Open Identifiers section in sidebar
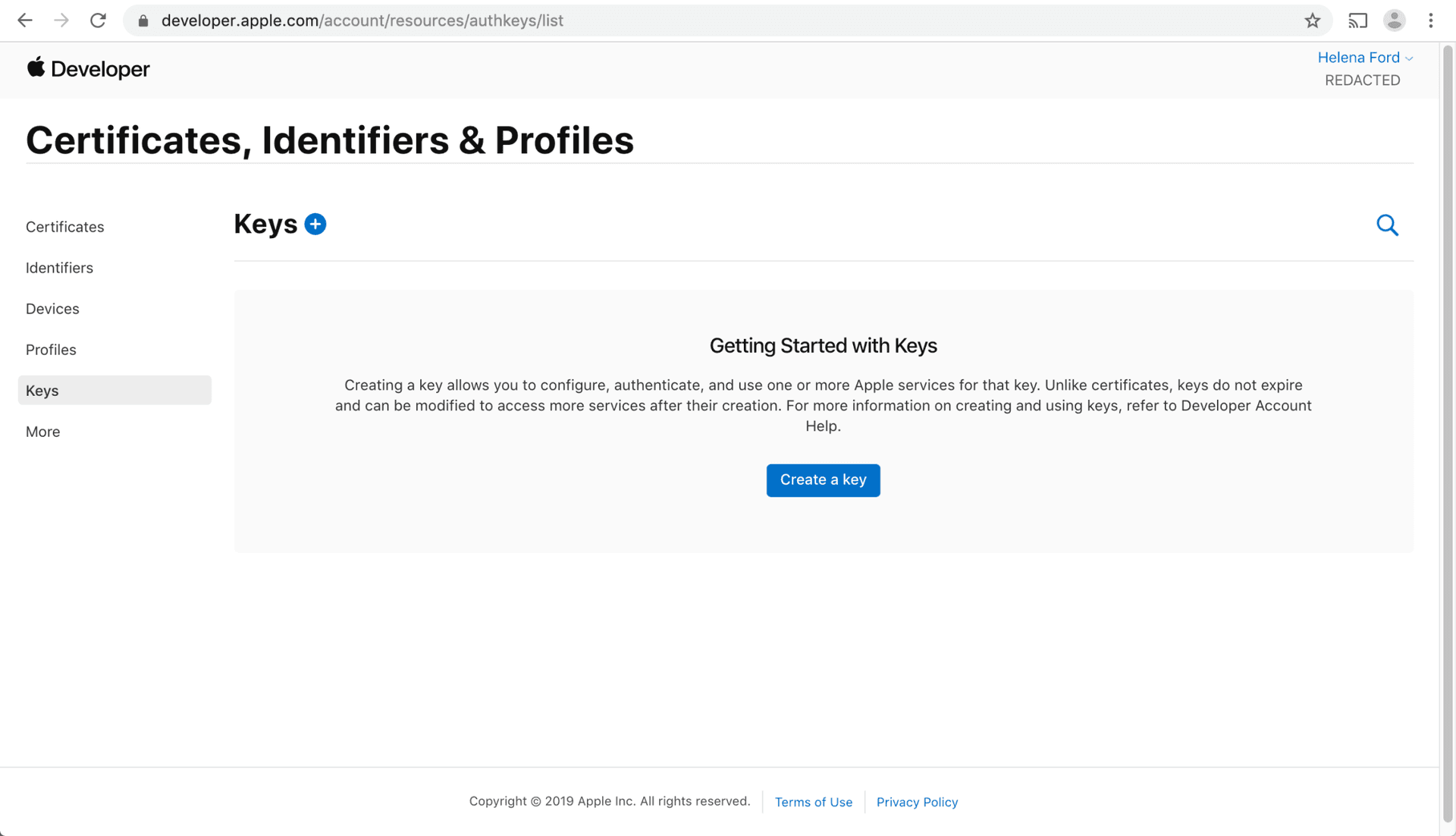Viewport: 1456px width, 836px height. click(x=59, y=268)
